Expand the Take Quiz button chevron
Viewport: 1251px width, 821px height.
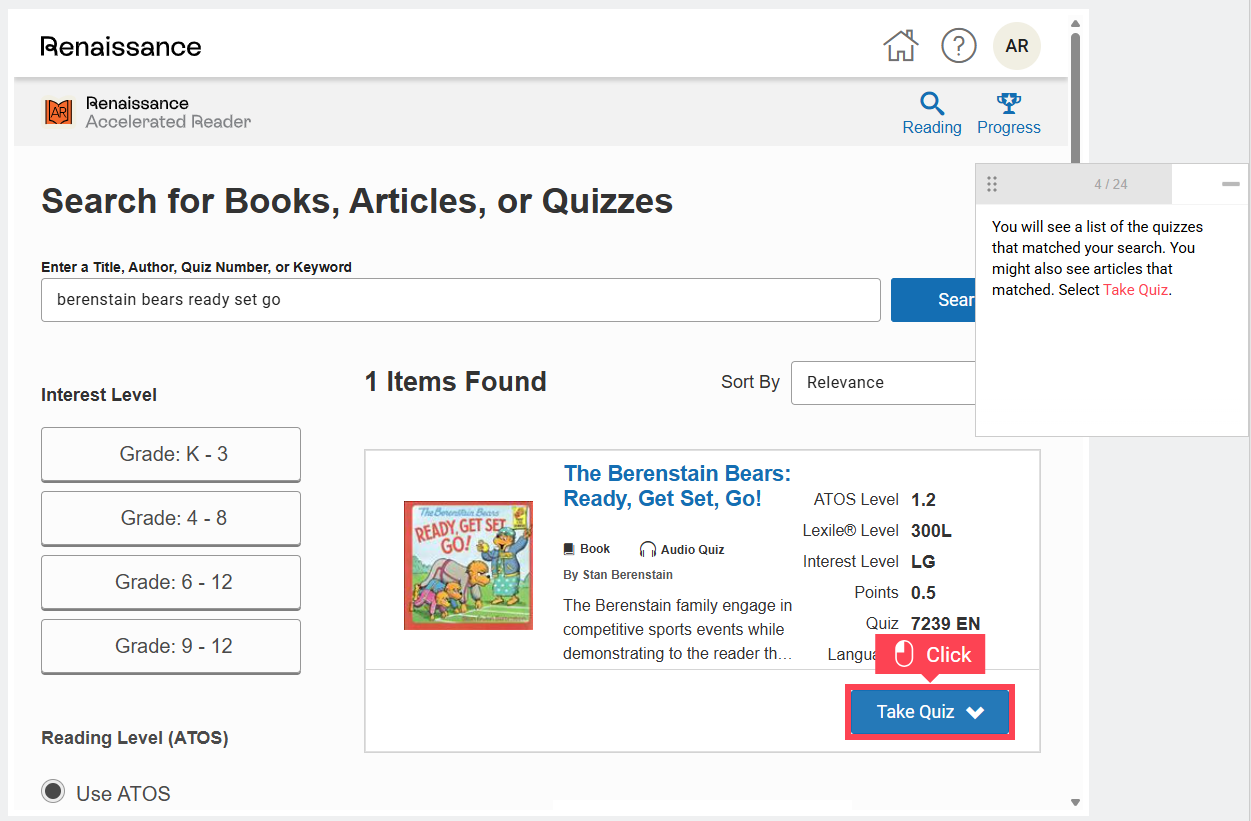[975, 712]
